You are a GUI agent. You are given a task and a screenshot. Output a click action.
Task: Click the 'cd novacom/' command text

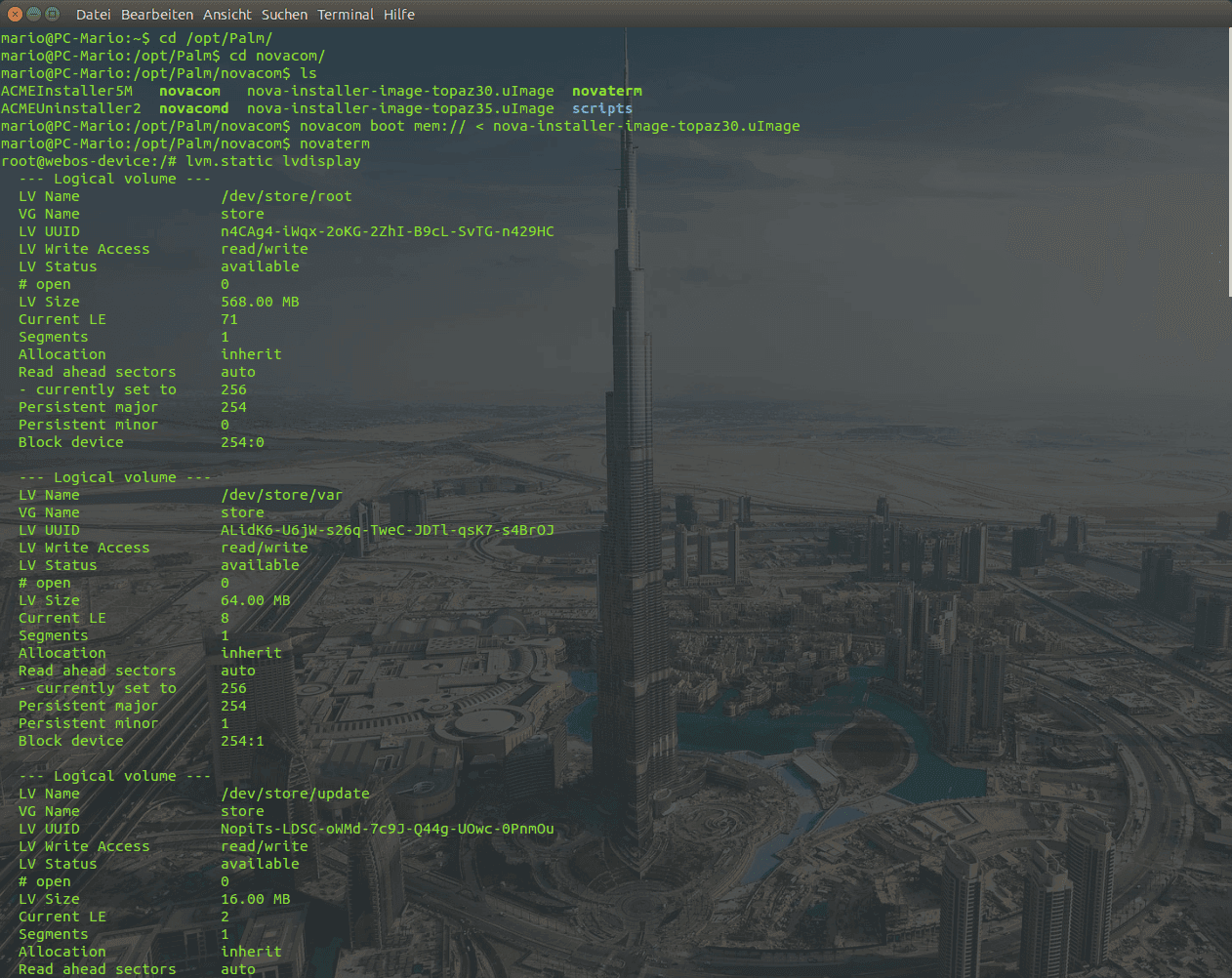277,56
